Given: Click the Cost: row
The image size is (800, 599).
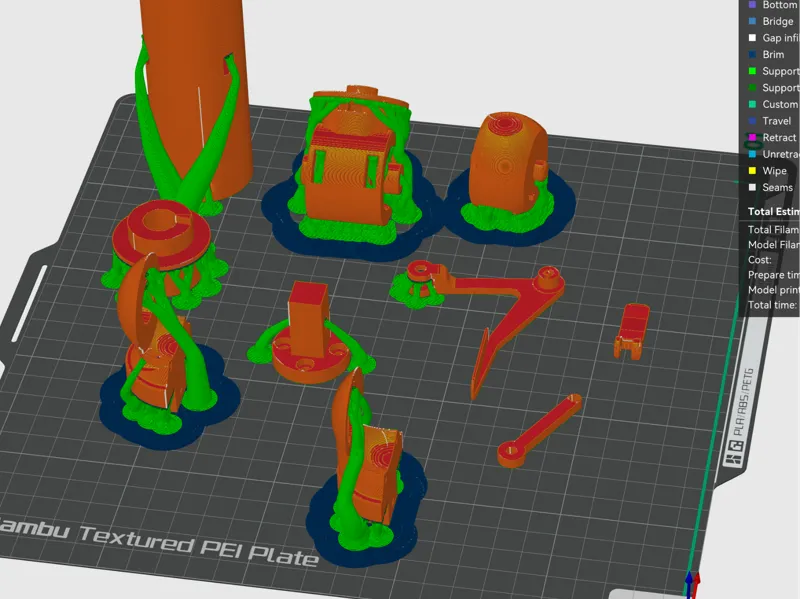Looking at the screenshot, I should 760,260.
